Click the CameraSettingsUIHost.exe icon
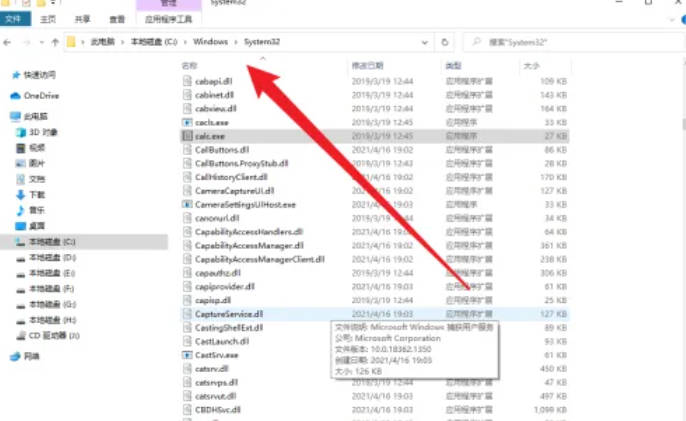The height and width of the screenshot is (421, 686). coord(187,204)
